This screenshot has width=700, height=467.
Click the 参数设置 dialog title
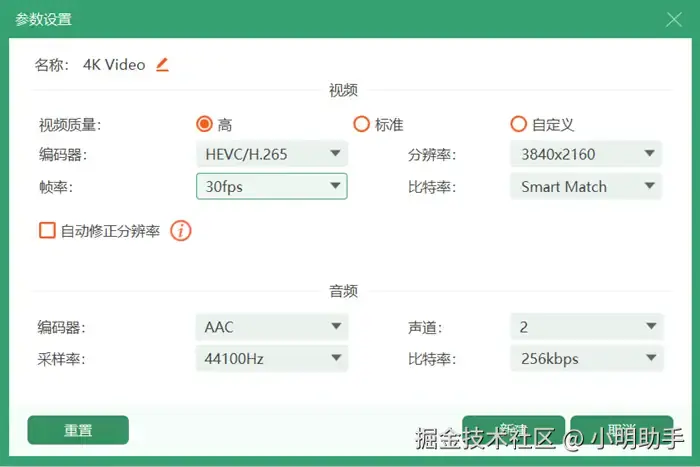click(43, 20)
